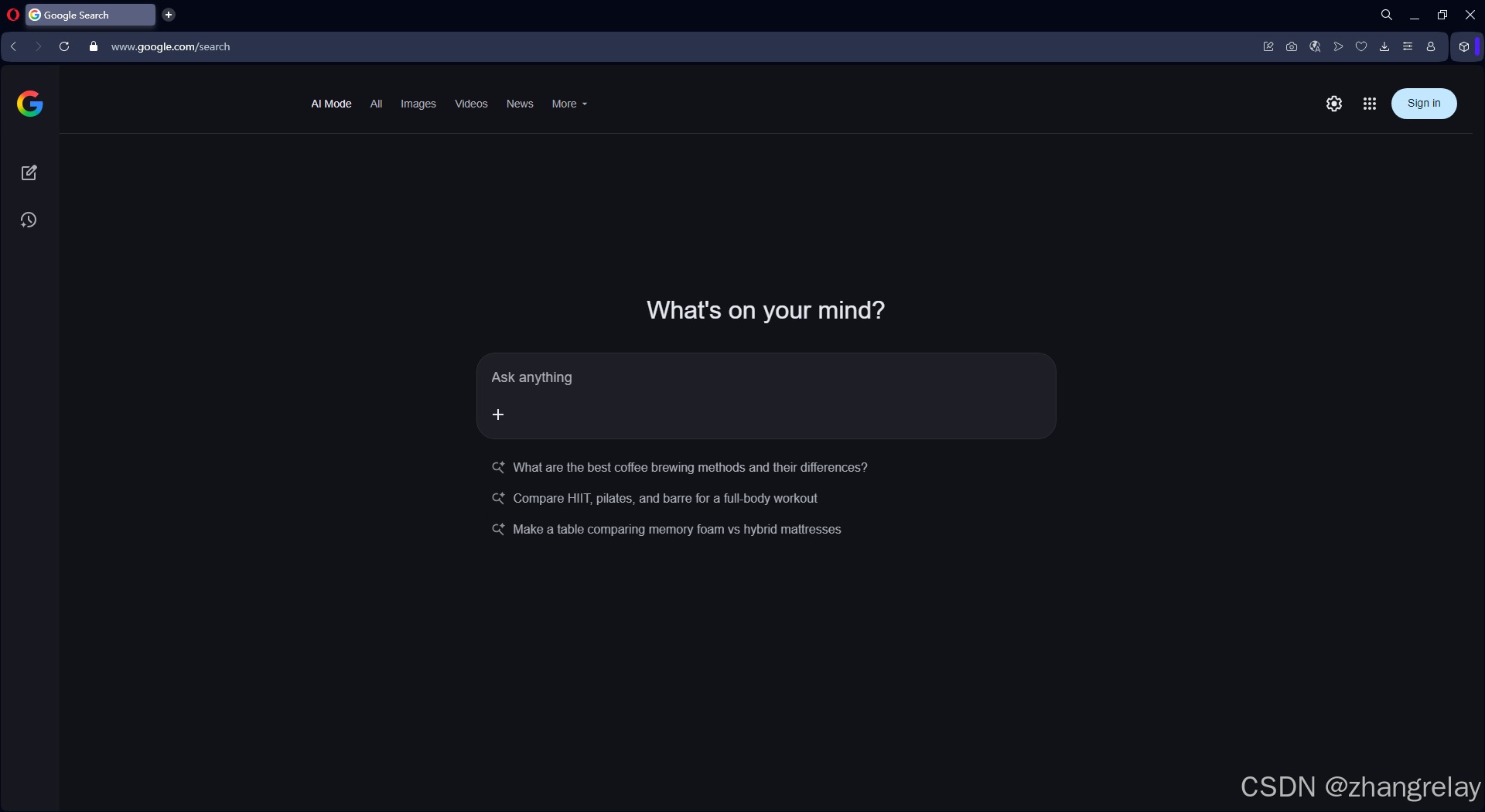Click the plus attach button in search box
The height and width of the screenshot is (812, 1485).
pos(498,415)
